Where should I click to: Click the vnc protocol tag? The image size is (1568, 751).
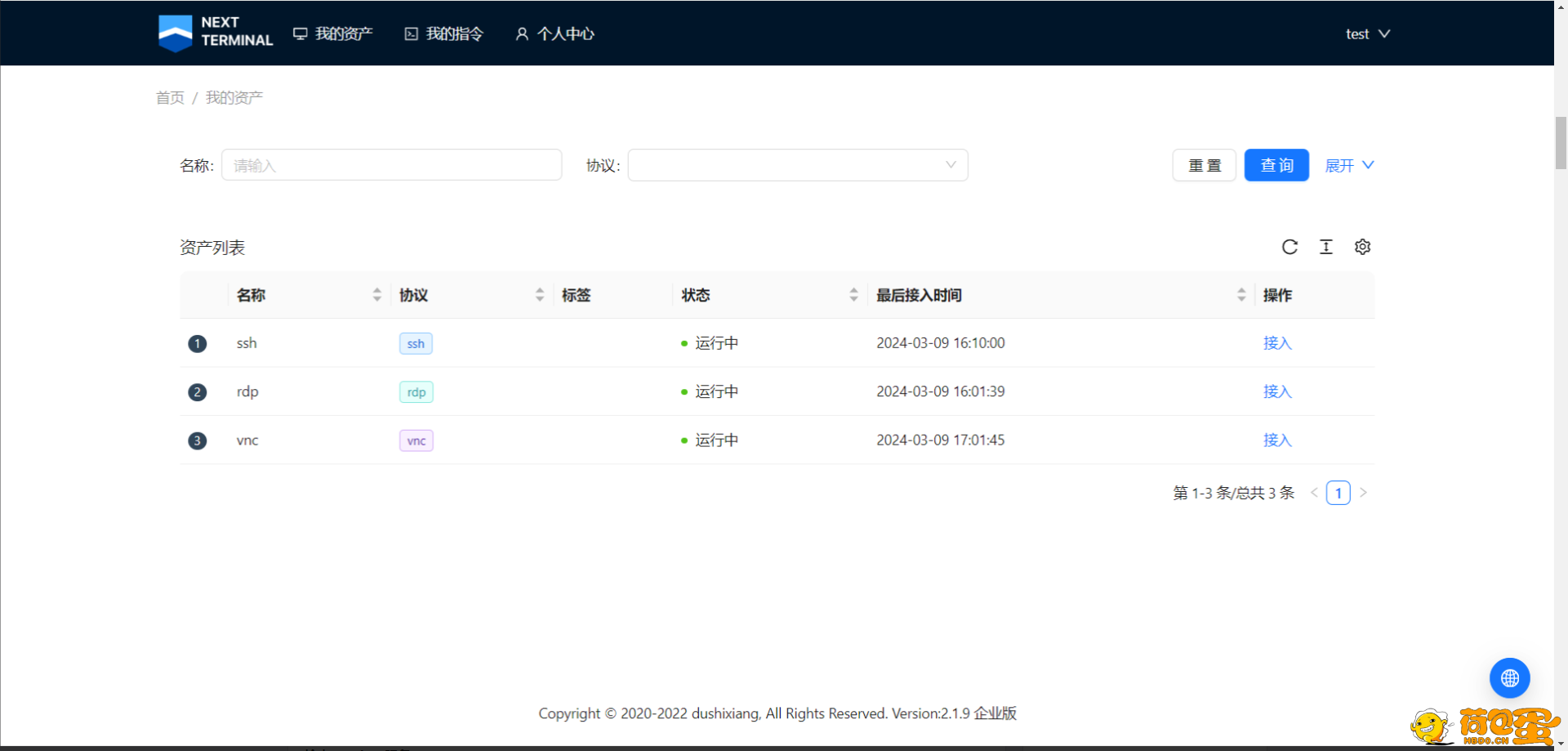[416, 440]
